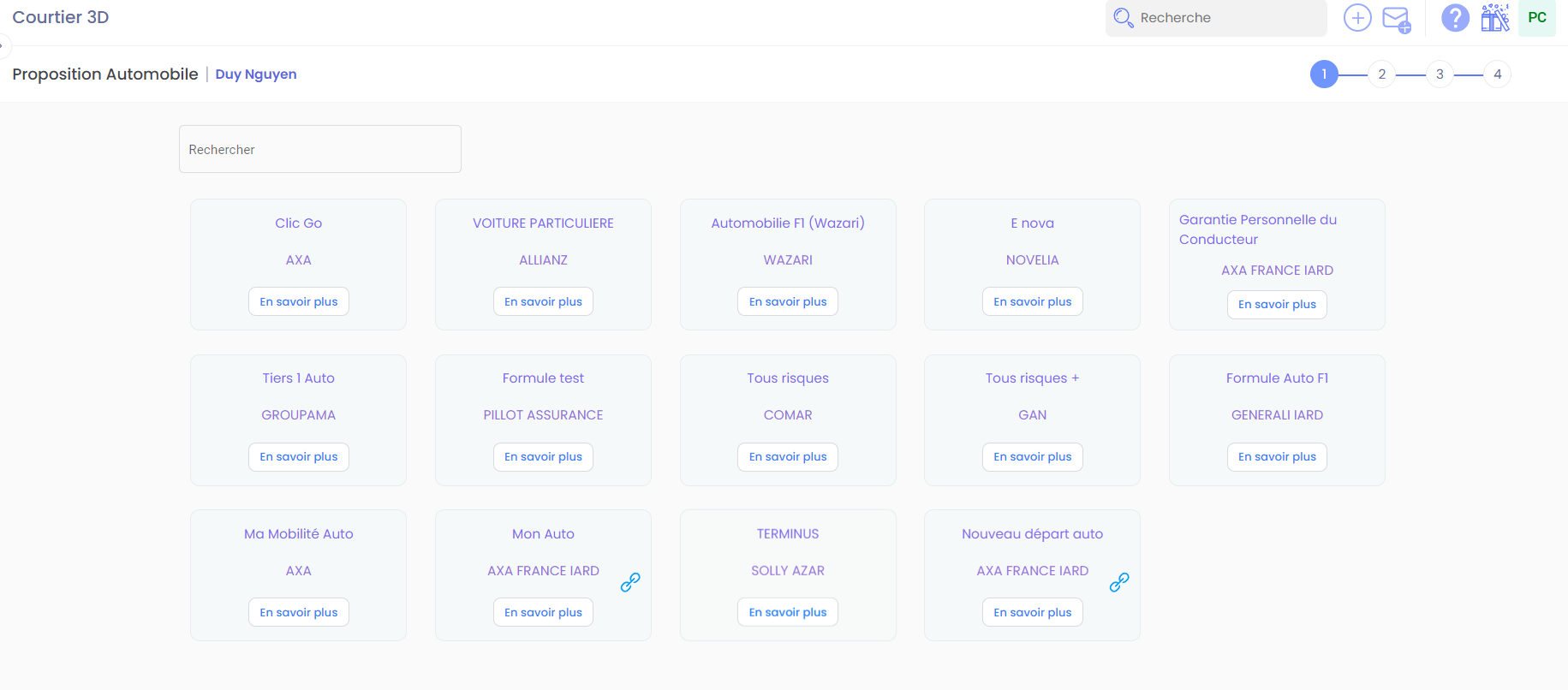Image resolution: width=1568 pixels, height=690 pixels.
Task: Click En savoir plus for Clic Go
Action: click(299, 301)
